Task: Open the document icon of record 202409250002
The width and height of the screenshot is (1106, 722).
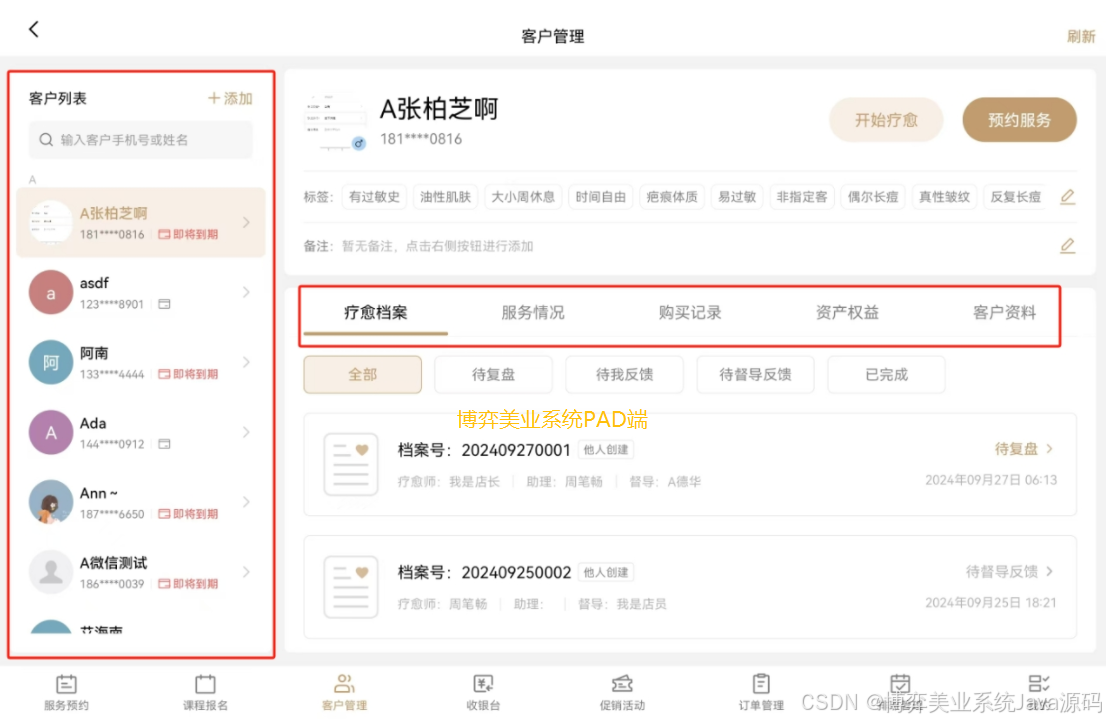Action: [351, 587]
